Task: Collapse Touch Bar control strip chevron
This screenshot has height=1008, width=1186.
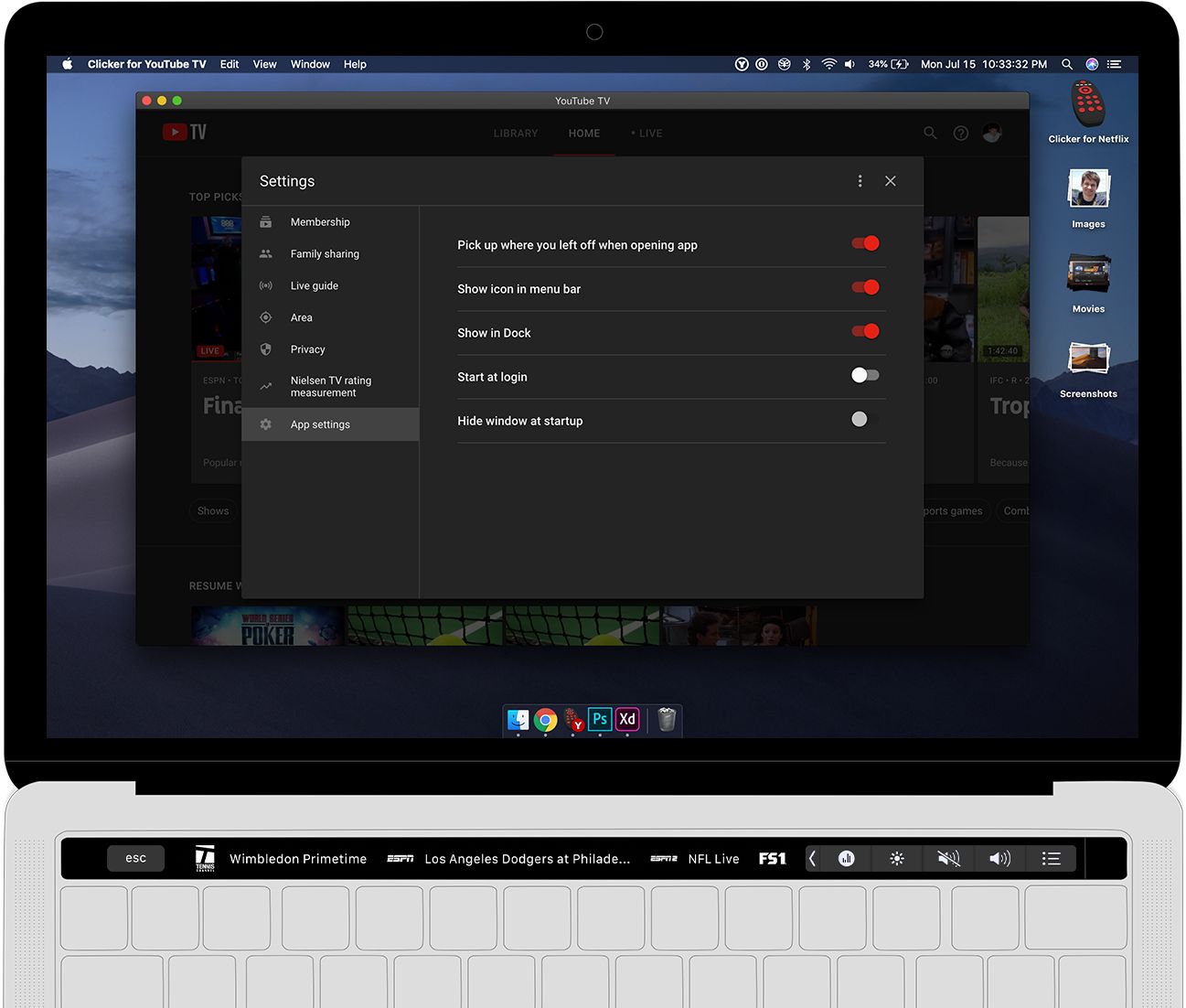Action: pos(812,858)
